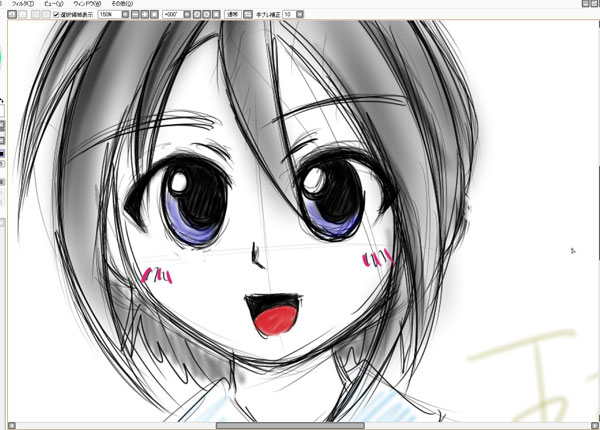Zoom in with the plus icon
This screenshot has height=430, width=600.
(x=145, y=15)
